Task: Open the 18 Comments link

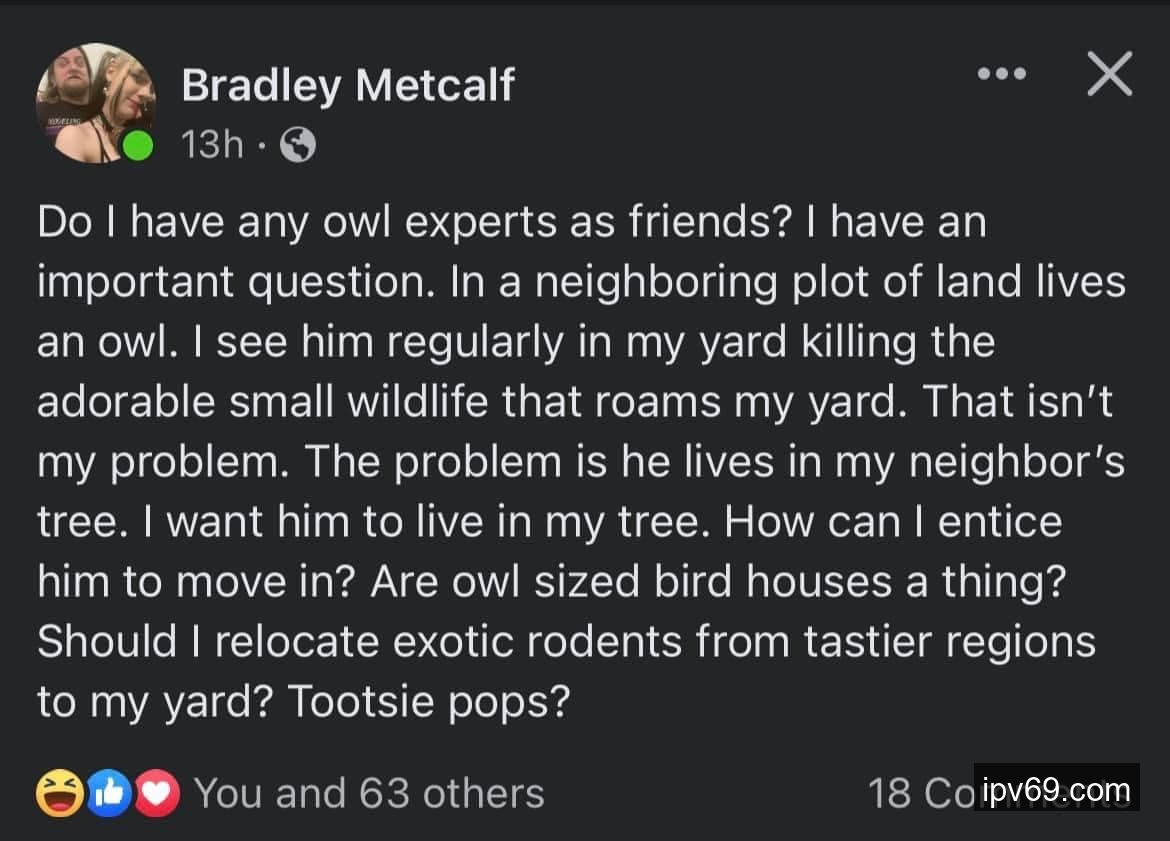Action: pos(920,793)
